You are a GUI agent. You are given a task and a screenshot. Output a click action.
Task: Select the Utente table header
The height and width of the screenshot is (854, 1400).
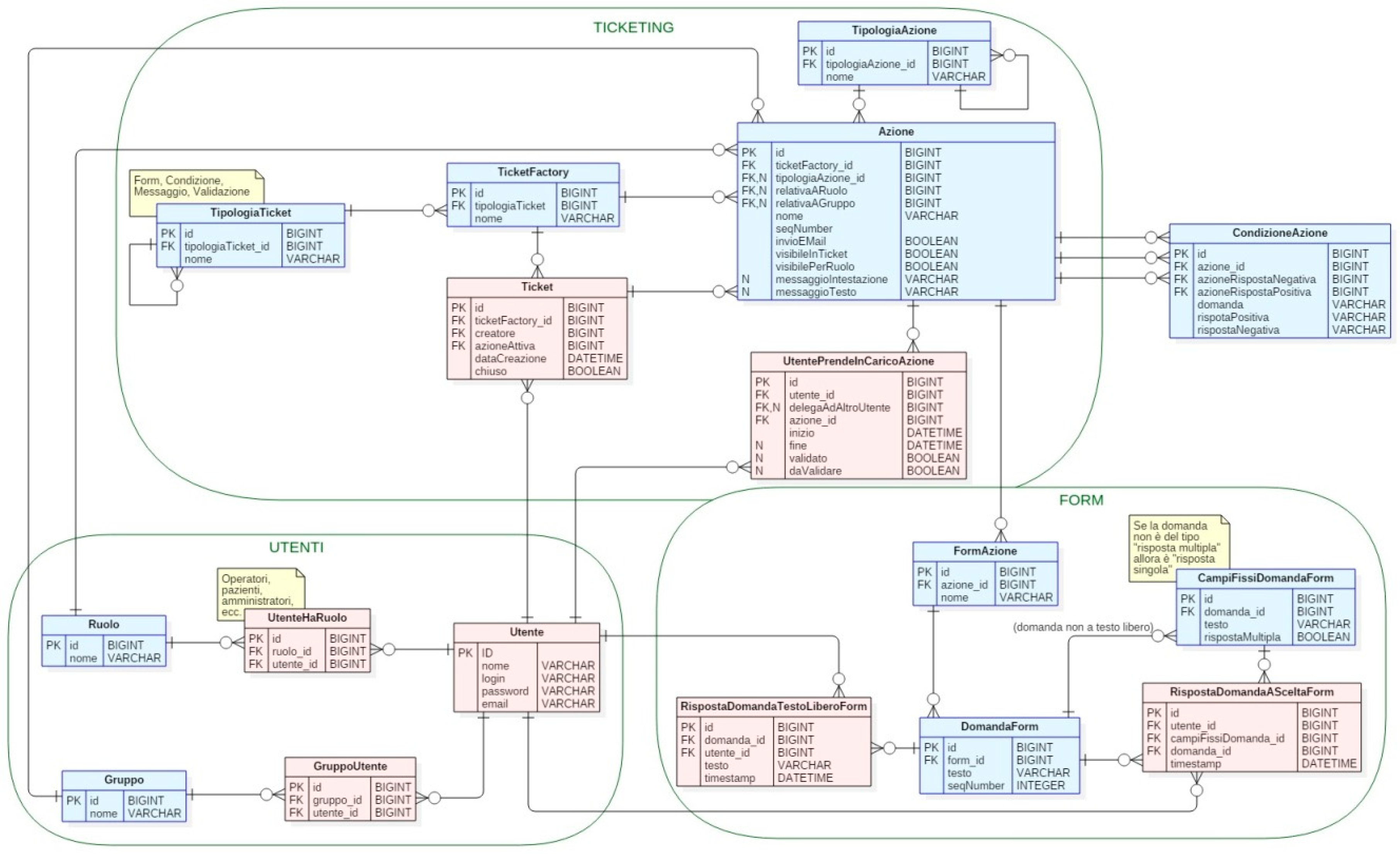point(526,633)
